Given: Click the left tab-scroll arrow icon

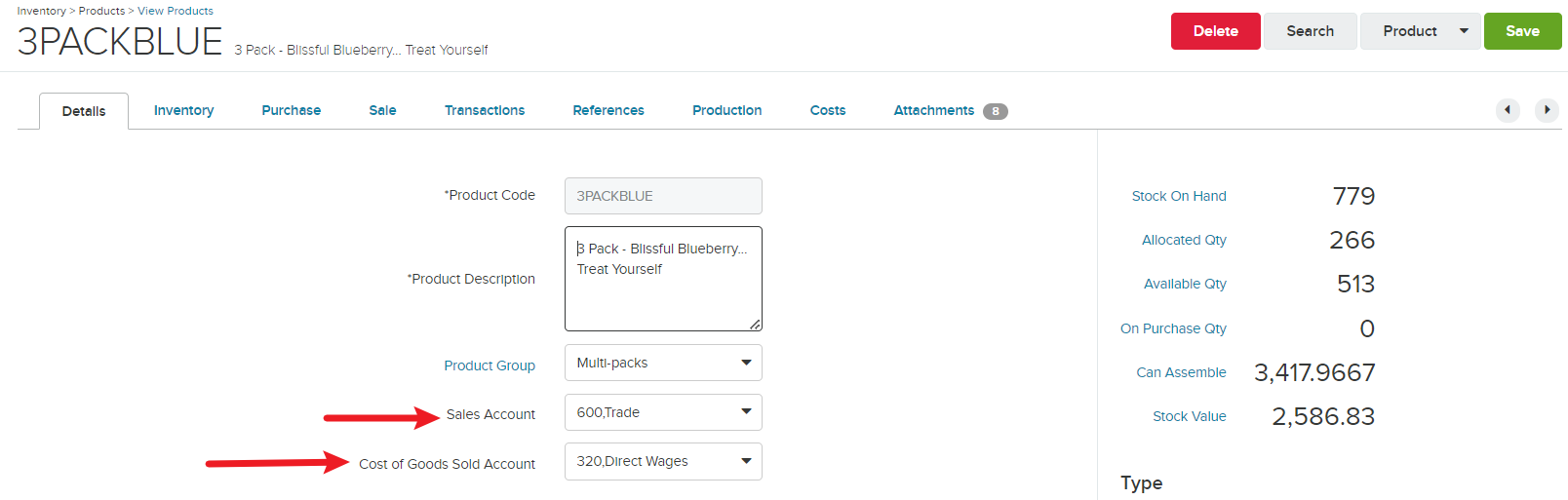Looking at the screenshot, I should pos(1508,110).
